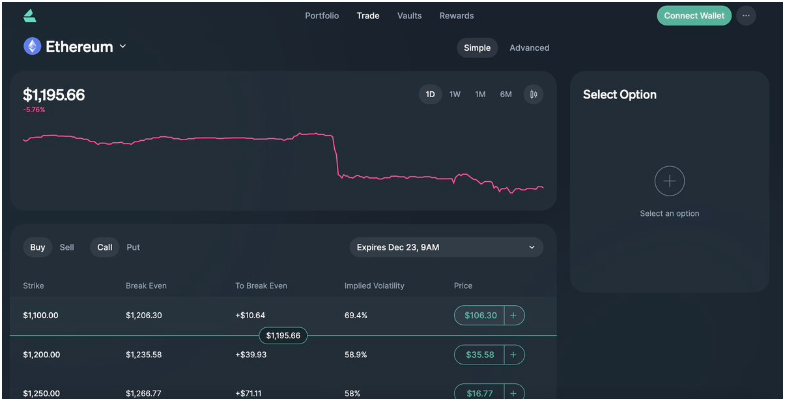
Task: Click the $1,195.66 current price marker in table
Action: [x=283, y=335]
